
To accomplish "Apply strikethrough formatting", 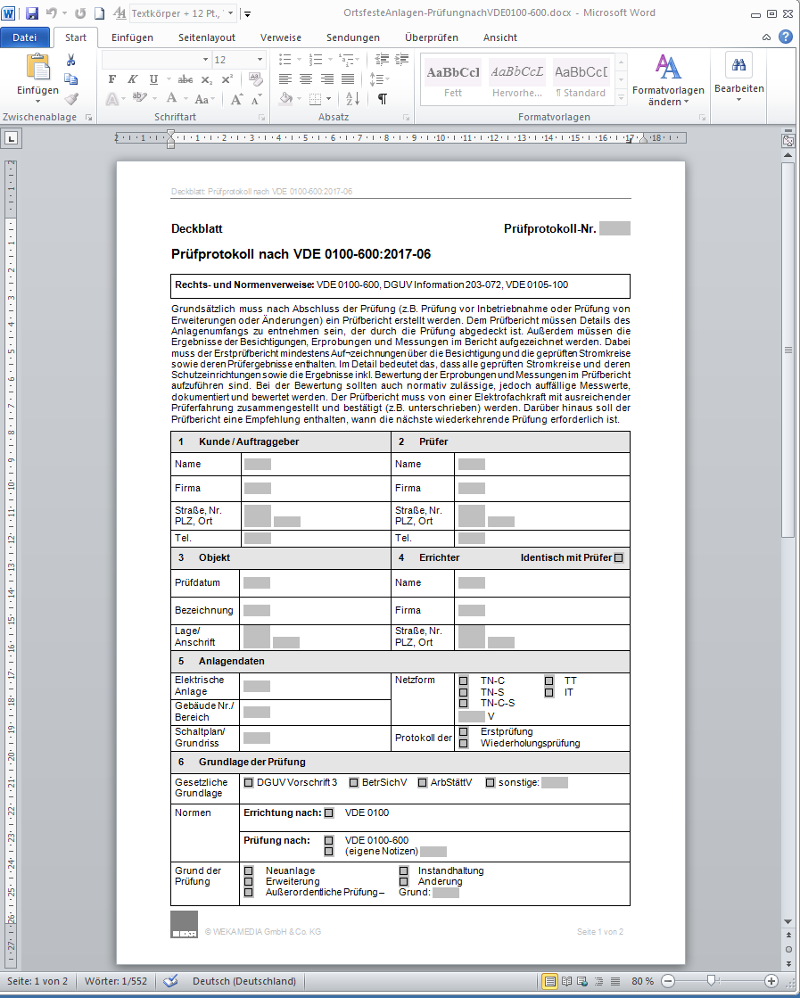I will point(185,79).
